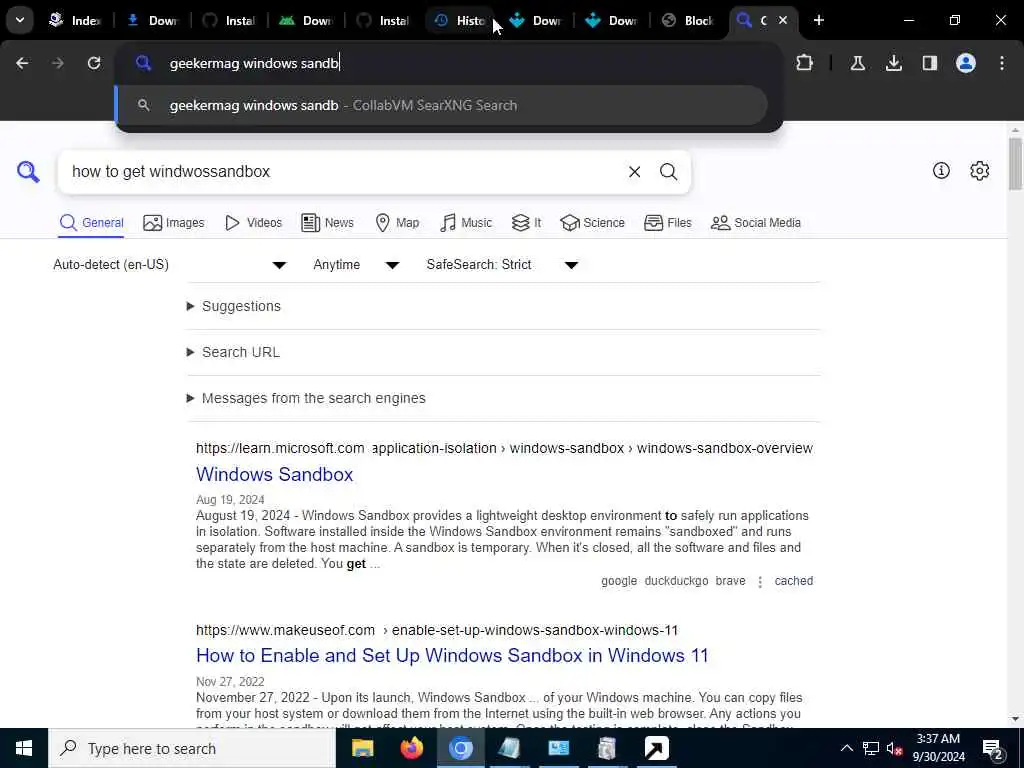Select the Images category tab

[x=174, y=223]
